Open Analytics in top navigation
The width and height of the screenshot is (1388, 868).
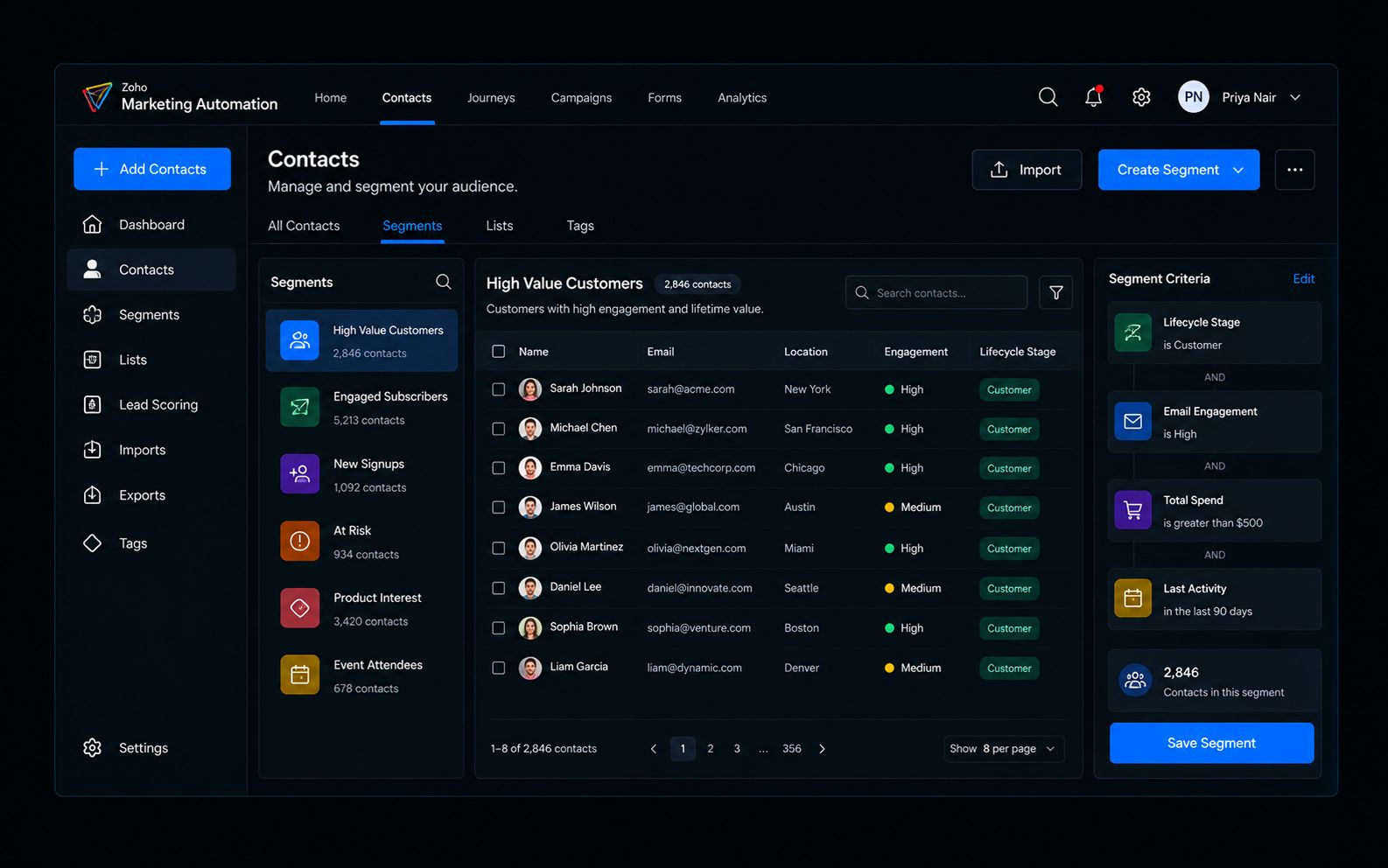click(742, 98)
